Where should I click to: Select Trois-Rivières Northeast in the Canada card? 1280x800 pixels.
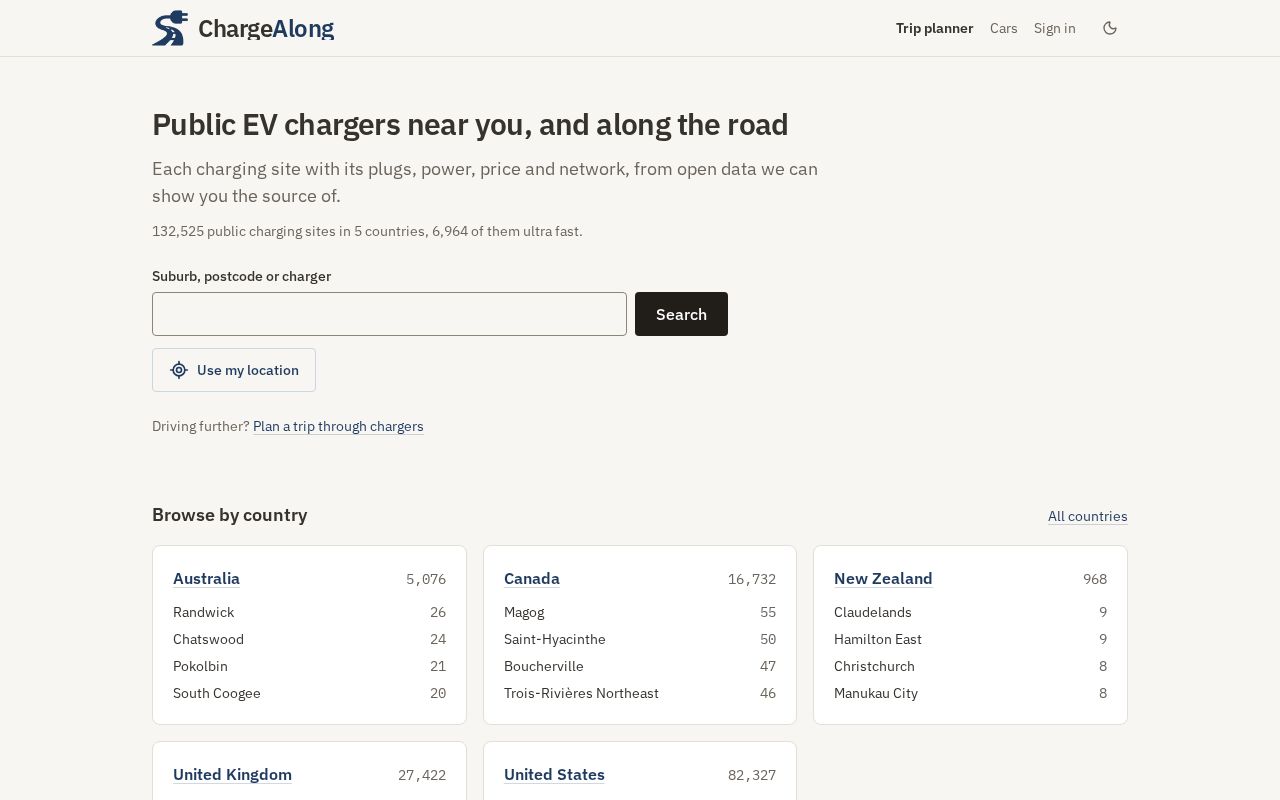click(581, 693)
